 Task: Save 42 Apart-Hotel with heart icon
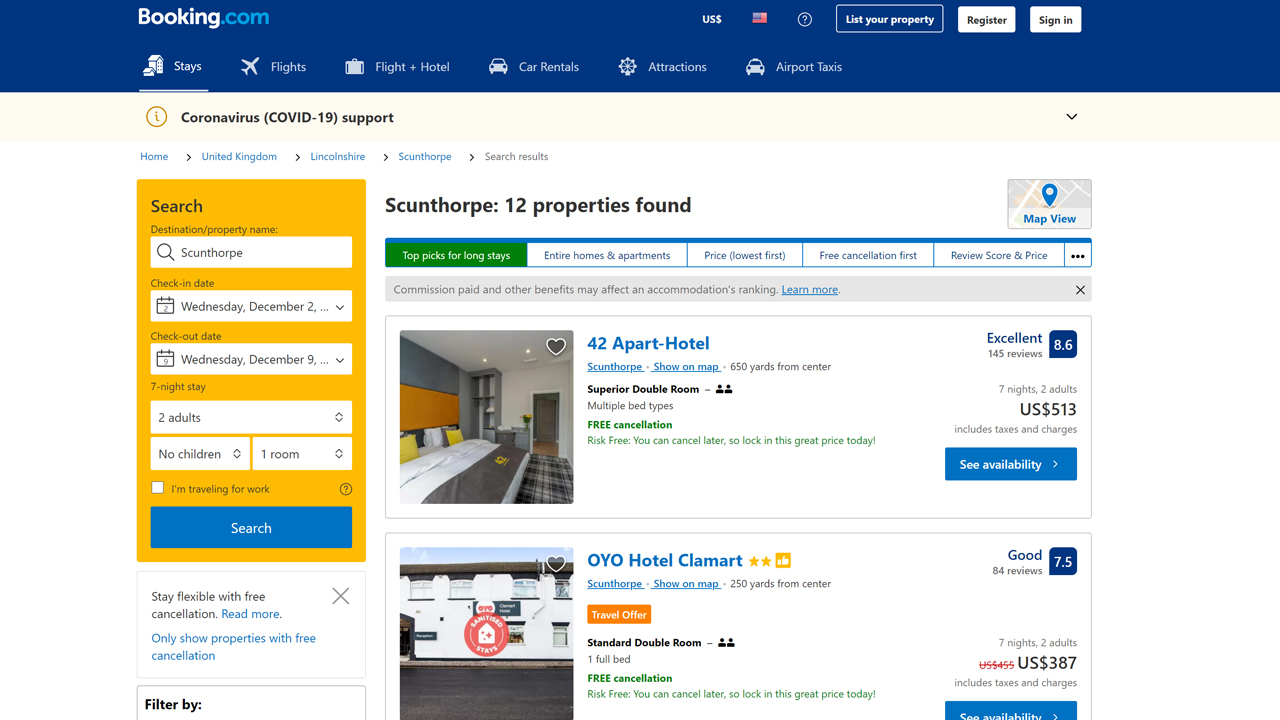click(x=556, y=347)
